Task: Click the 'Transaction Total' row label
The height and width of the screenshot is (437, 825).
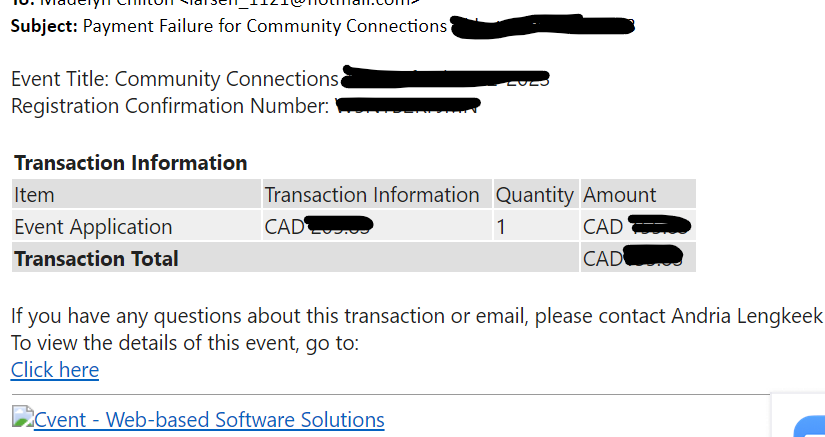Action: [96, 259]
